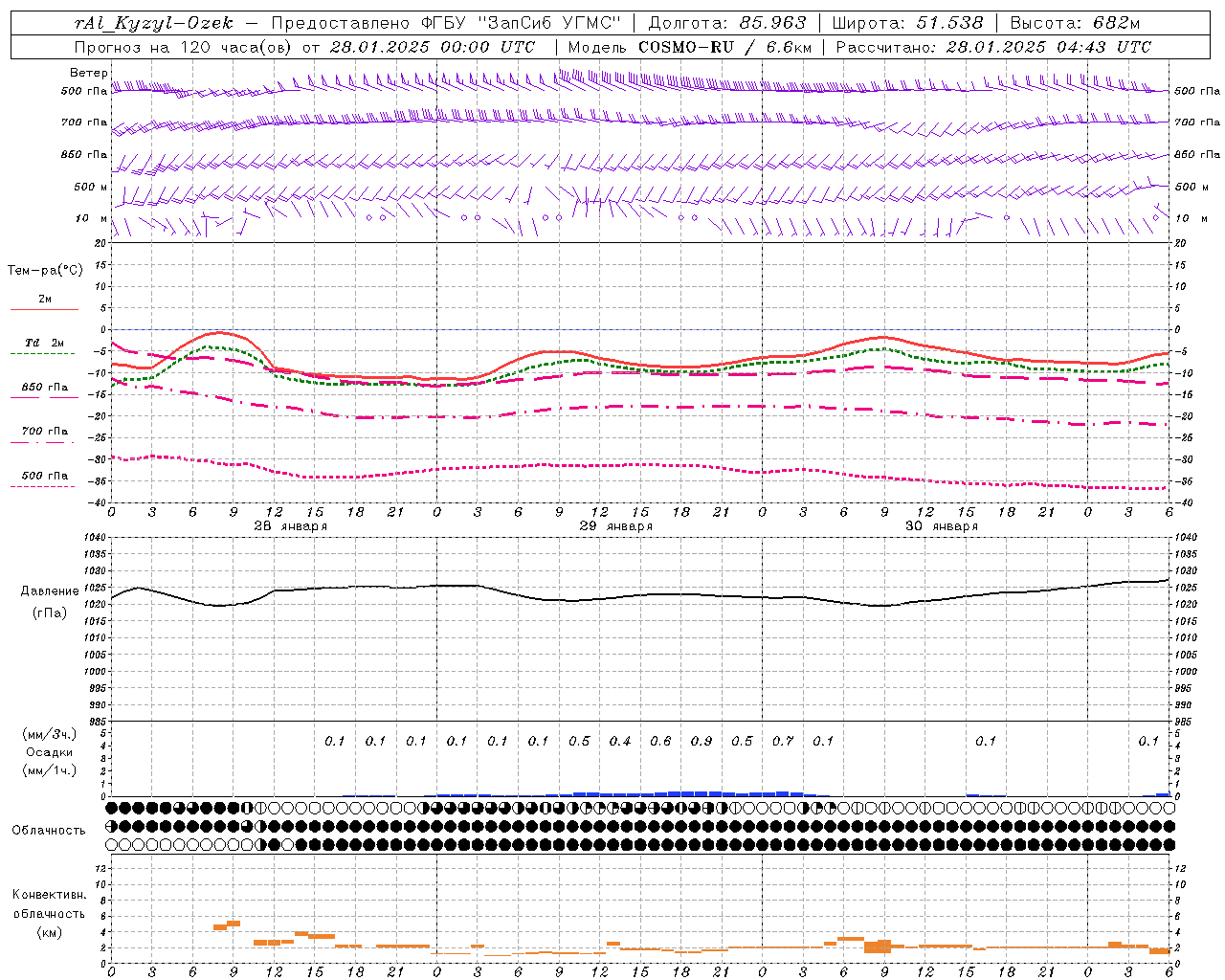Click the Рассчитано: 28.01.2025 04:43 UTC text

coord(993,47)
